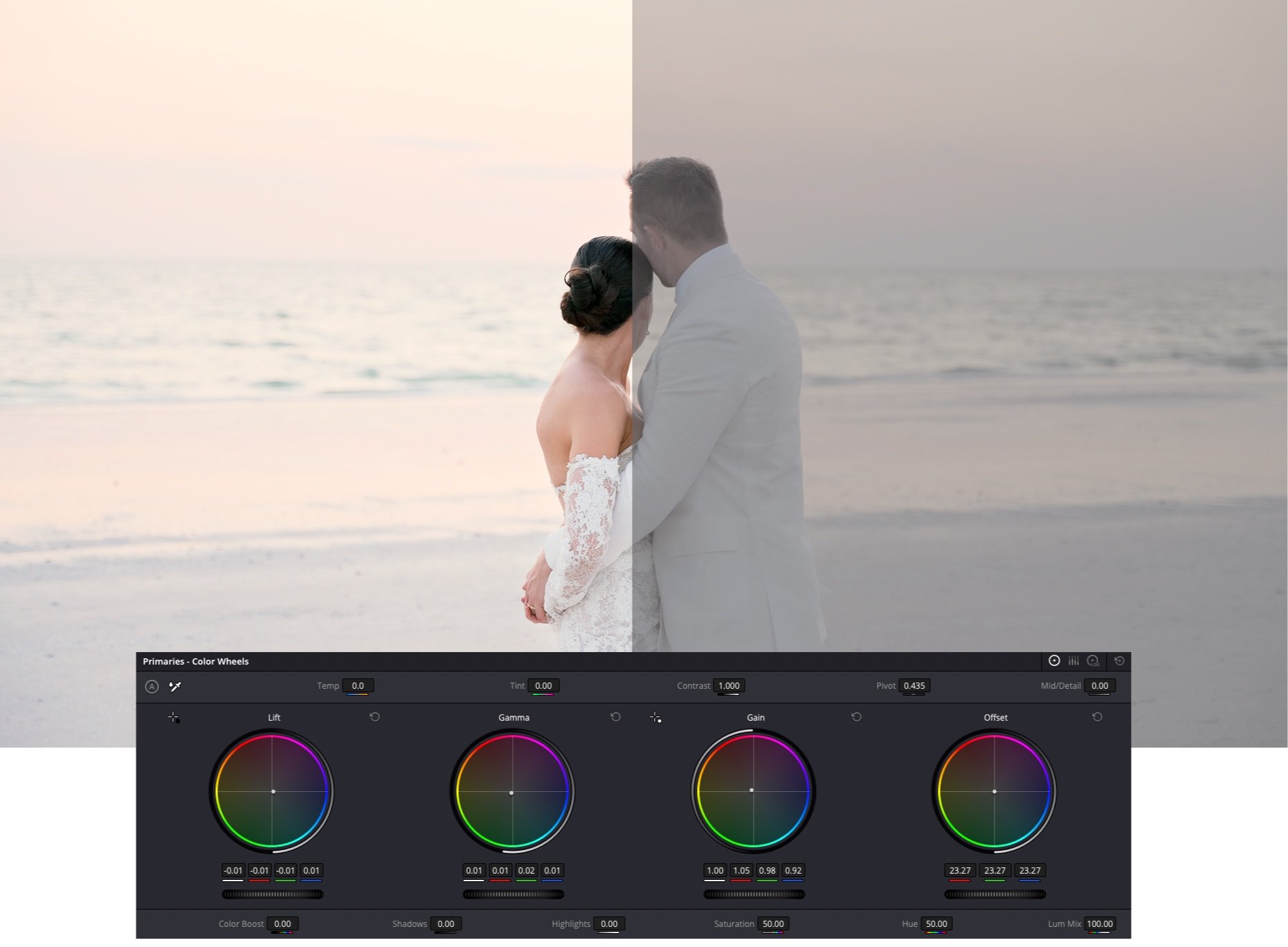Click the Gain wheel label
This screenshot has width=1288, height=947.
click(756, 718)
